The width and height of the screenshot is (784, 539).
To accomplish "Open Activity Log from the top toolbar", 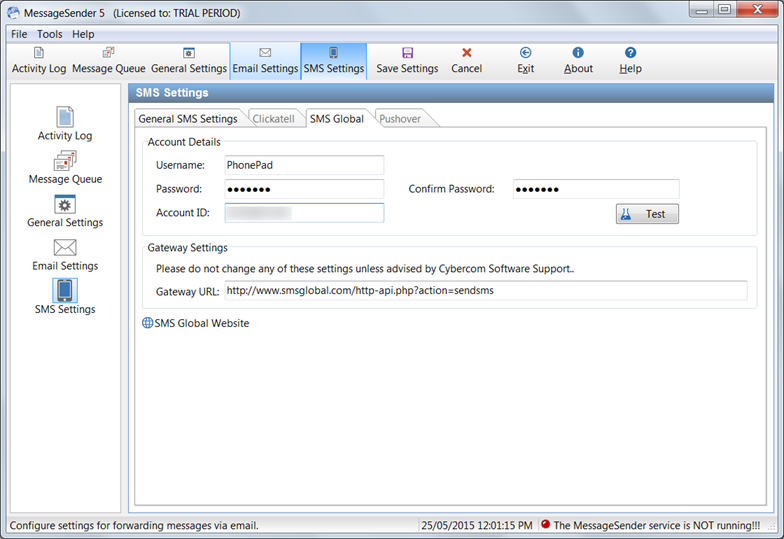I will click(x=38, y=61).
